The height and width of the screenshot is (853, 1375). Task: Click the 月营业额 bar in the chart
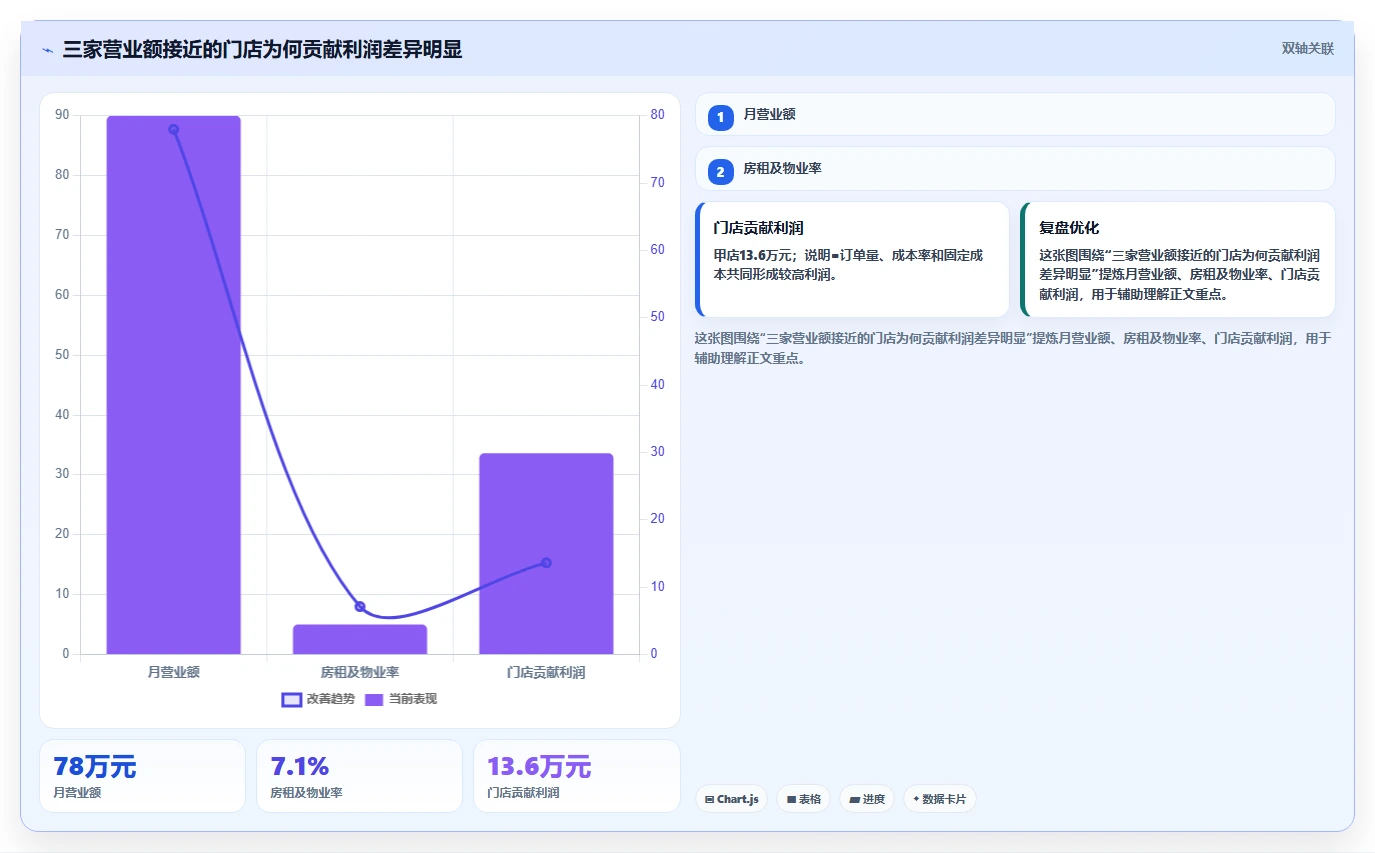pos(173,385)
